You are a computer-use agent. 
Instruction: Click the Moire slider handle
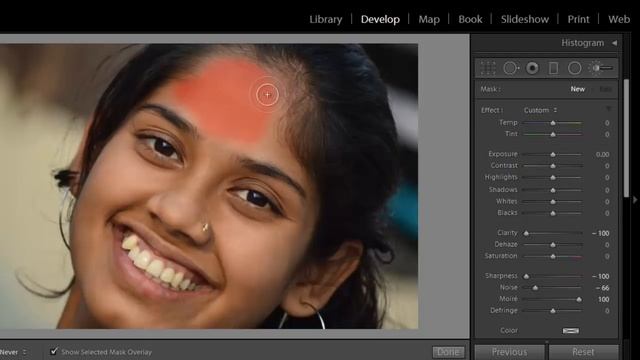(579, 299)
